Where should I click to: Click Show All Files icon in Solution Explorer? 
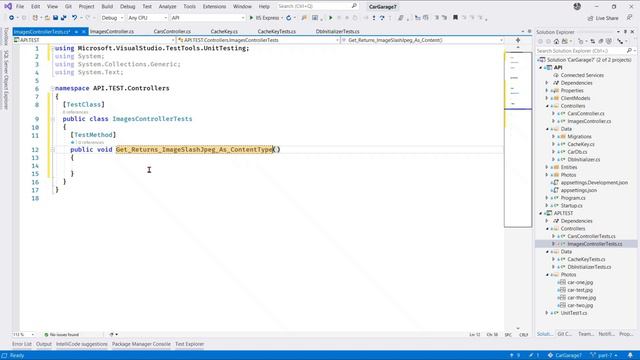(609, 42)
